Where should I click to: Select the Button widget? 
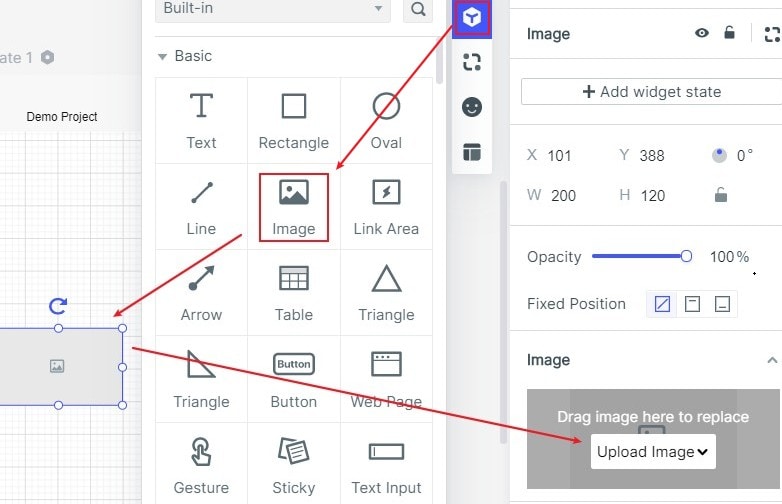(294, 379)
